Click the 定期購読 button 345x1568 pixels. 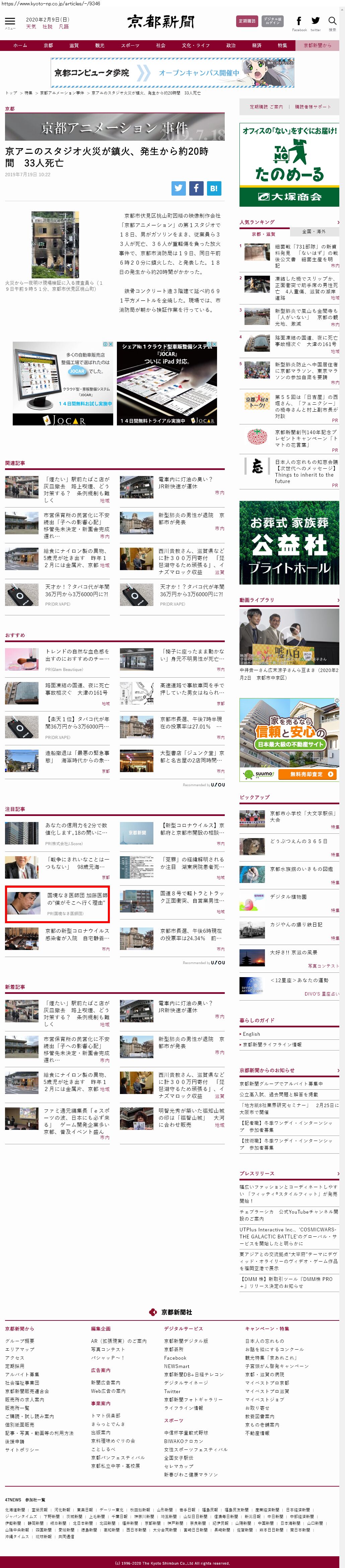coord(247,21)
